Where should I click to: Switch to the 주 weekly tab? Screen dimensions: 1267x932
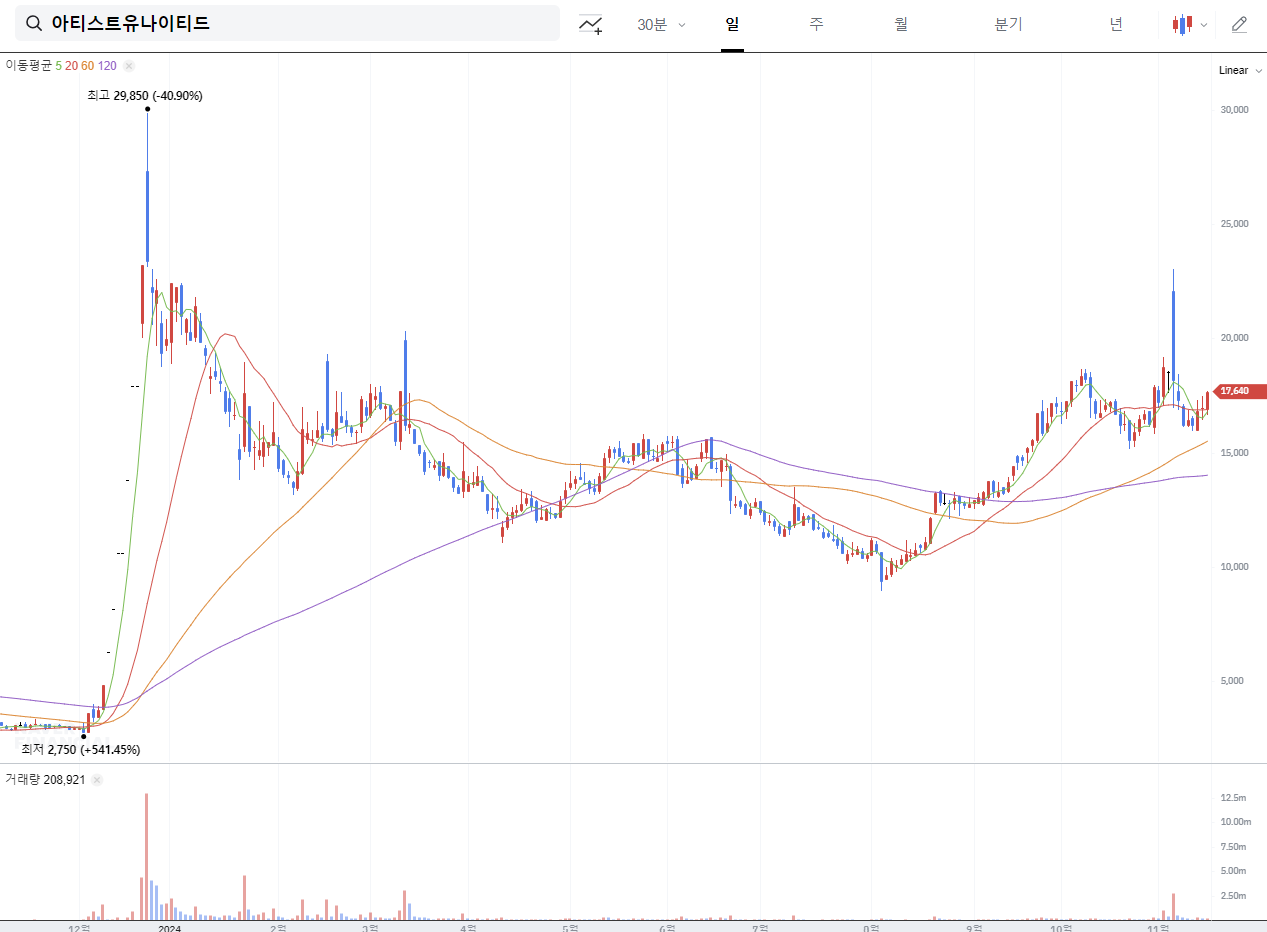(x=817, y=24)
